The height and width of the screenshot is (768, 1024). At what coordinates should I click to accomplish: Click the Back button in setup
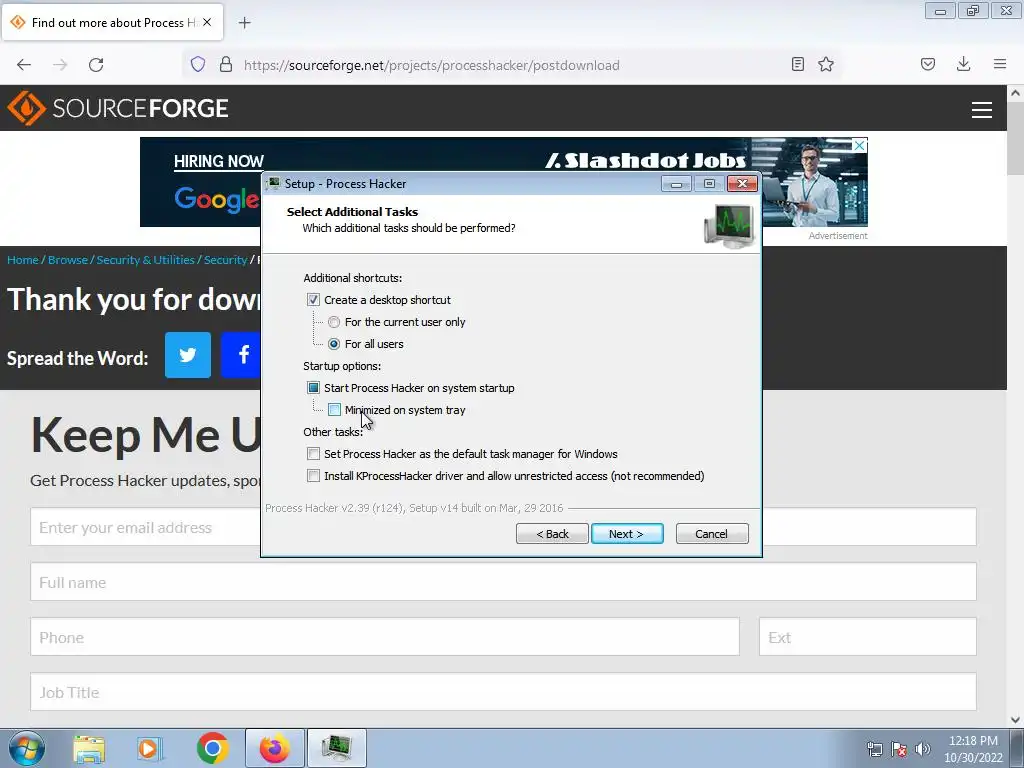point(552,534)
